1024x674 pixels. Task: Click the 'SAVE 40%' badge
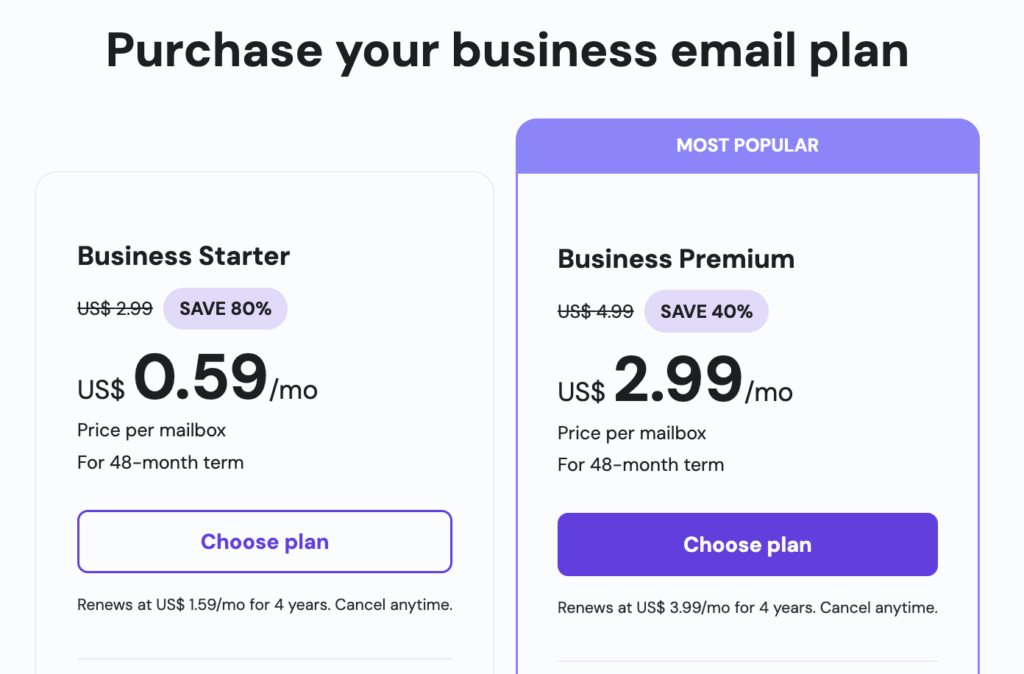[x=707, y=311]
